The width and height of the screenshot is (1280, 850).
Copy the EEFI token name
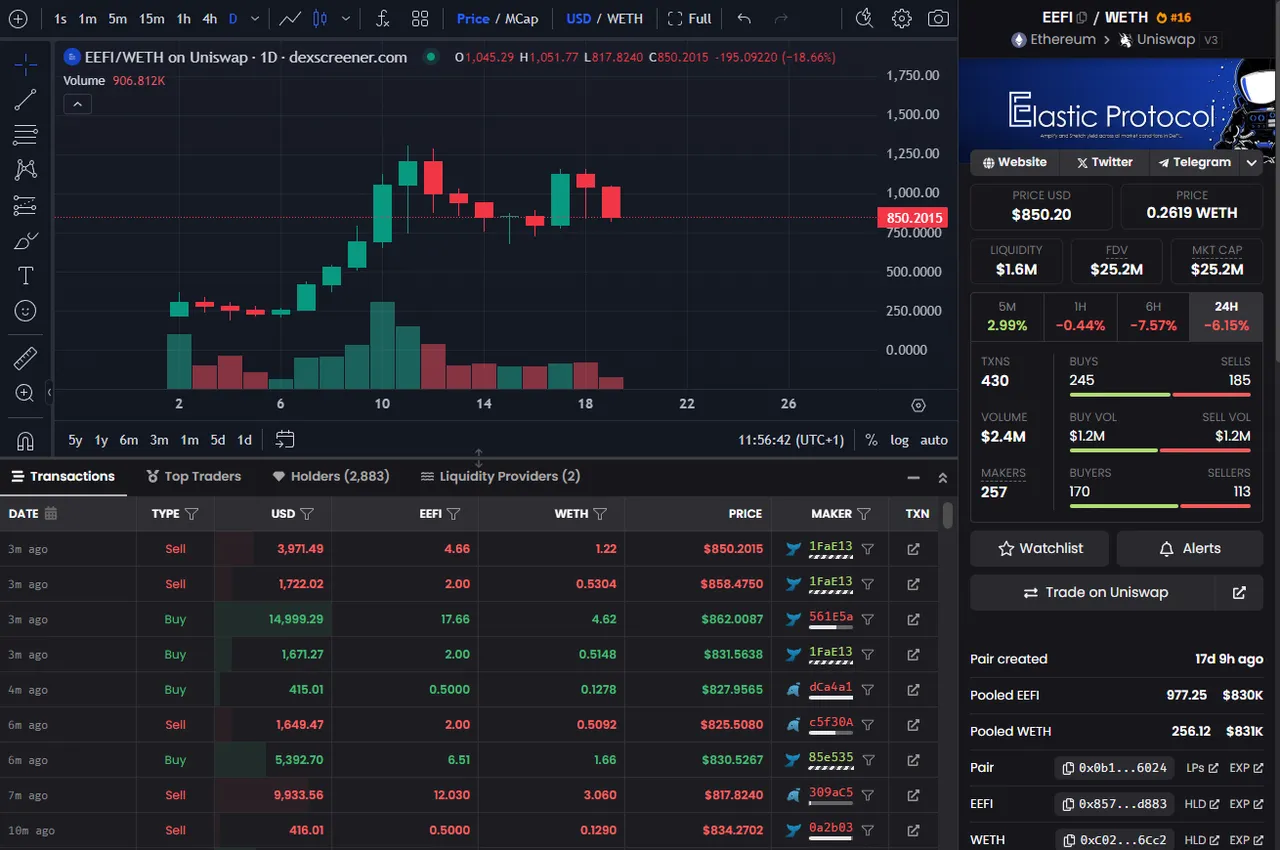[1081, 17]
